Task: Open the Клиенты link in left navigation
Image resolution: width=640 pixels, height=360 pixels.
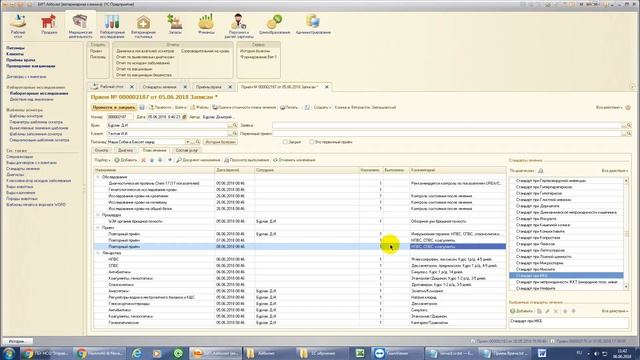Action: point(15,54)
